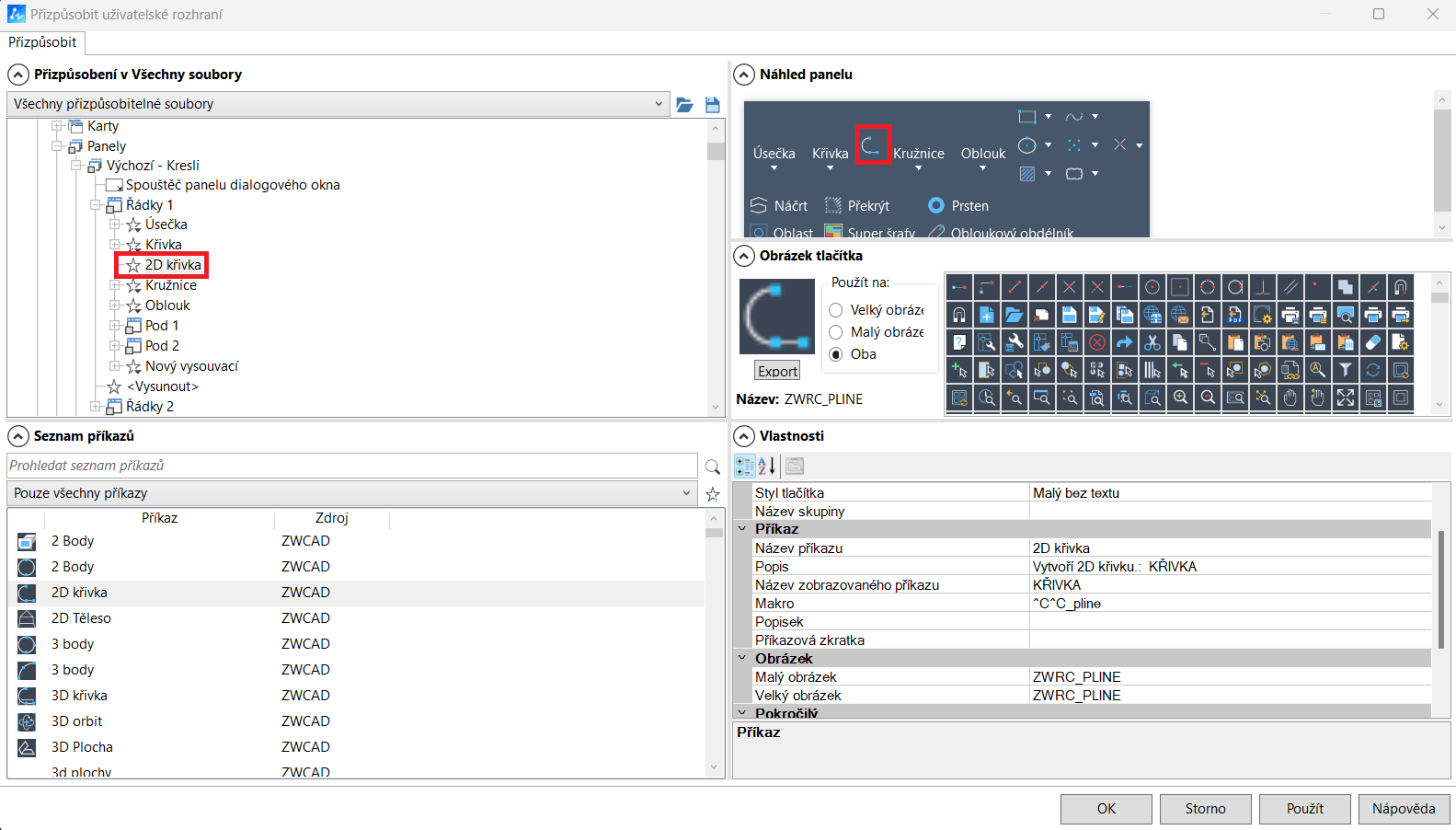This screenshot has height=830, width=1456.
Task: Sort properties alphabetically with A-Z icon
Action: [767, 467]
